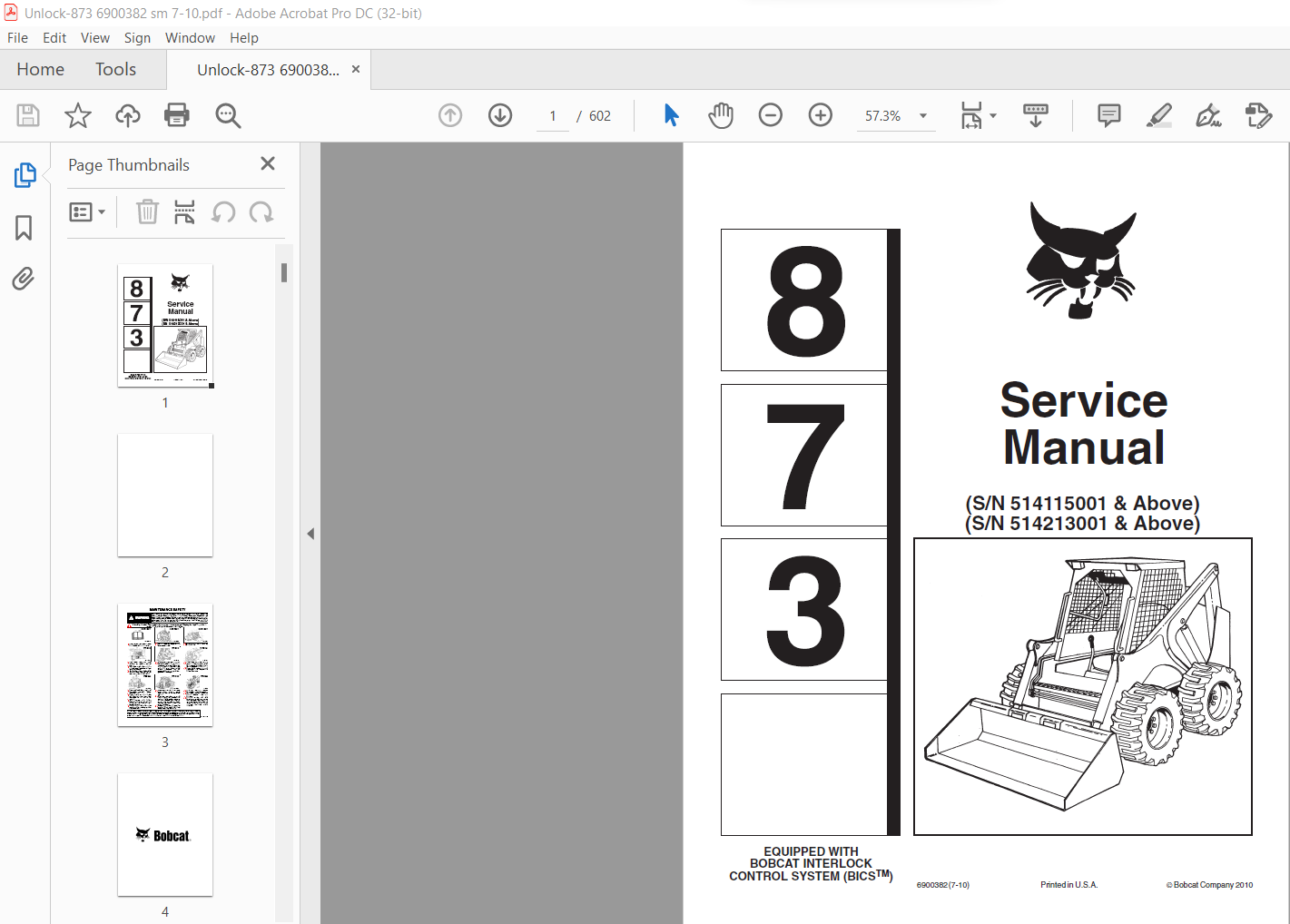Select the Highlight text pen tool
The image size is (1290, 924).
coord(1159,115)
